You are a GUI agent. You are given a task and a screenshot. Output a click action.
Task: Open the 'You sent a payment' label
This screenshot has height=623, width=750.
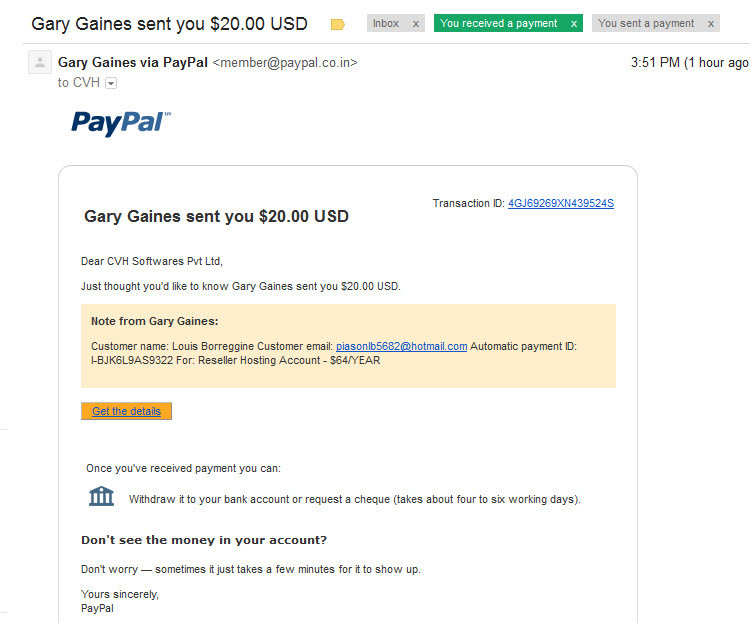click(x=646, y=23)
